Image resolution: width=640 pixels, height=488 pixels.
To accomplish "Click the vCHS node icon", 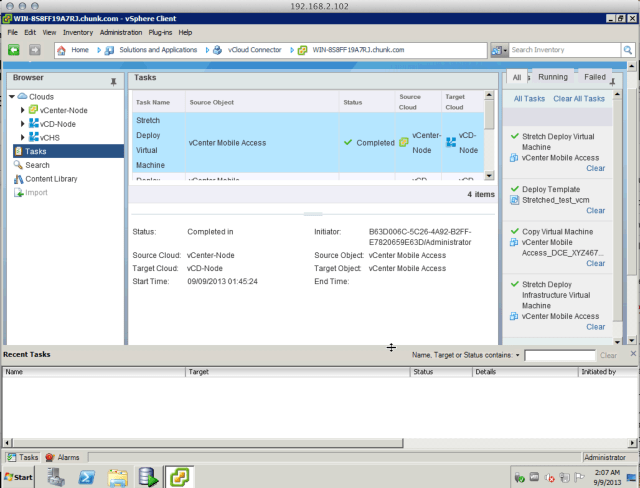I will 34,137.
